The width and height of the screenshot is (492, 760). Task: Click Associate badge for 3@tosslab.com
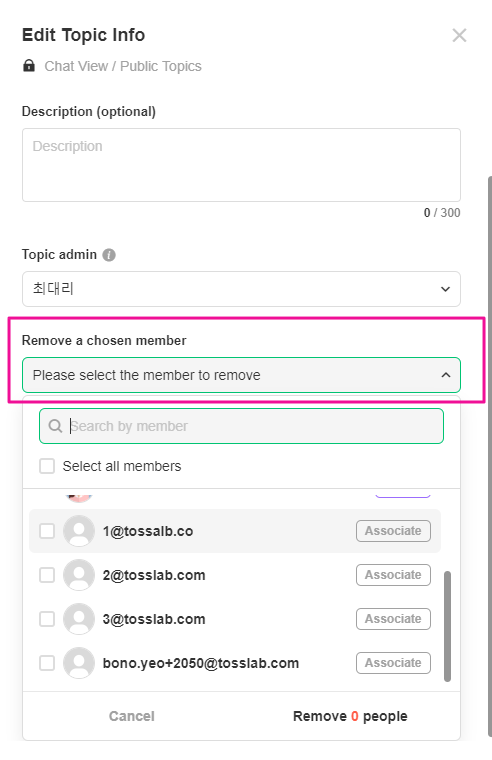point(393,619)
